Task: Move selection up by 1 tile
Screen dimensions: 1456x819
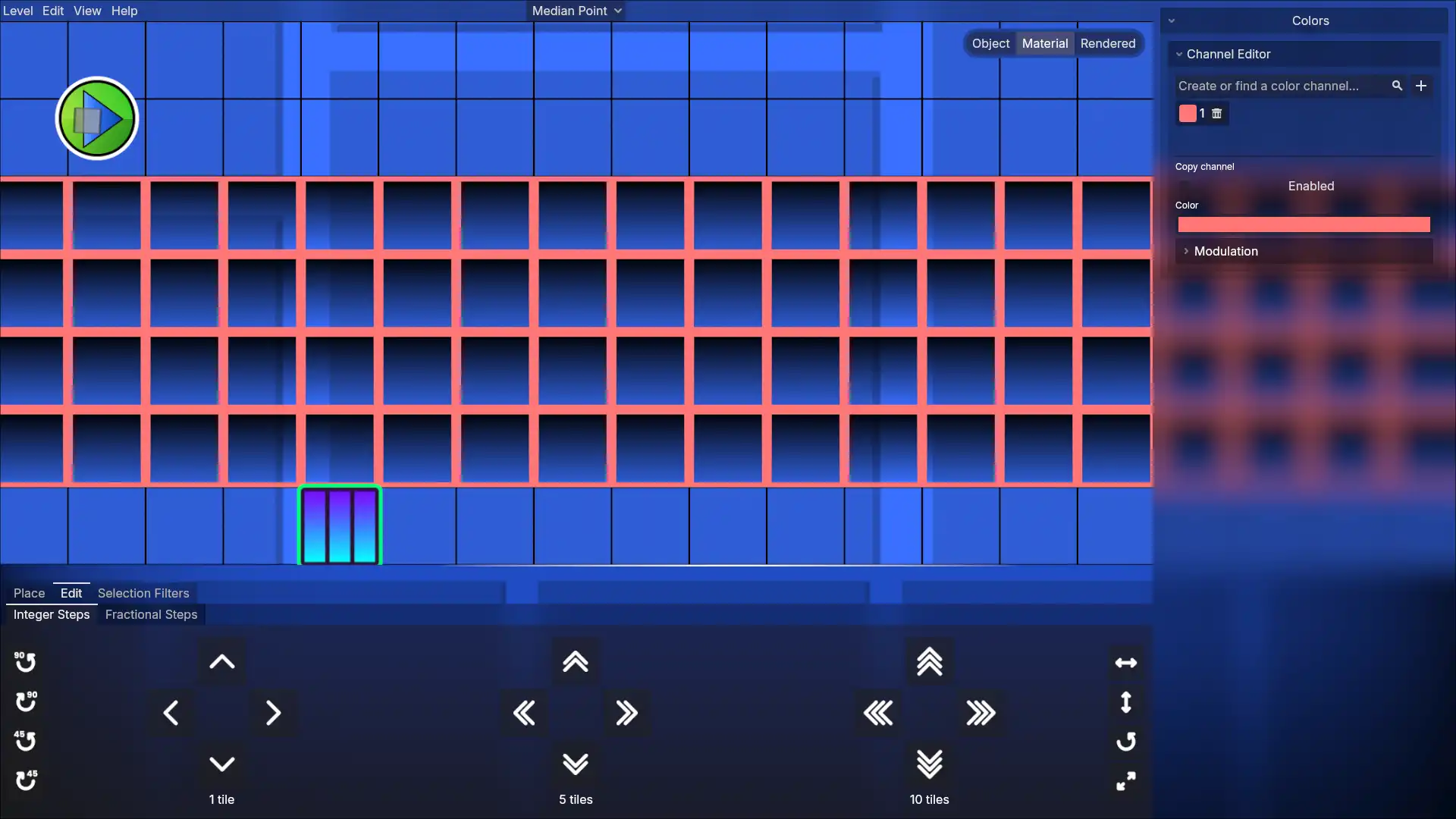Action: tap(221, 662)
